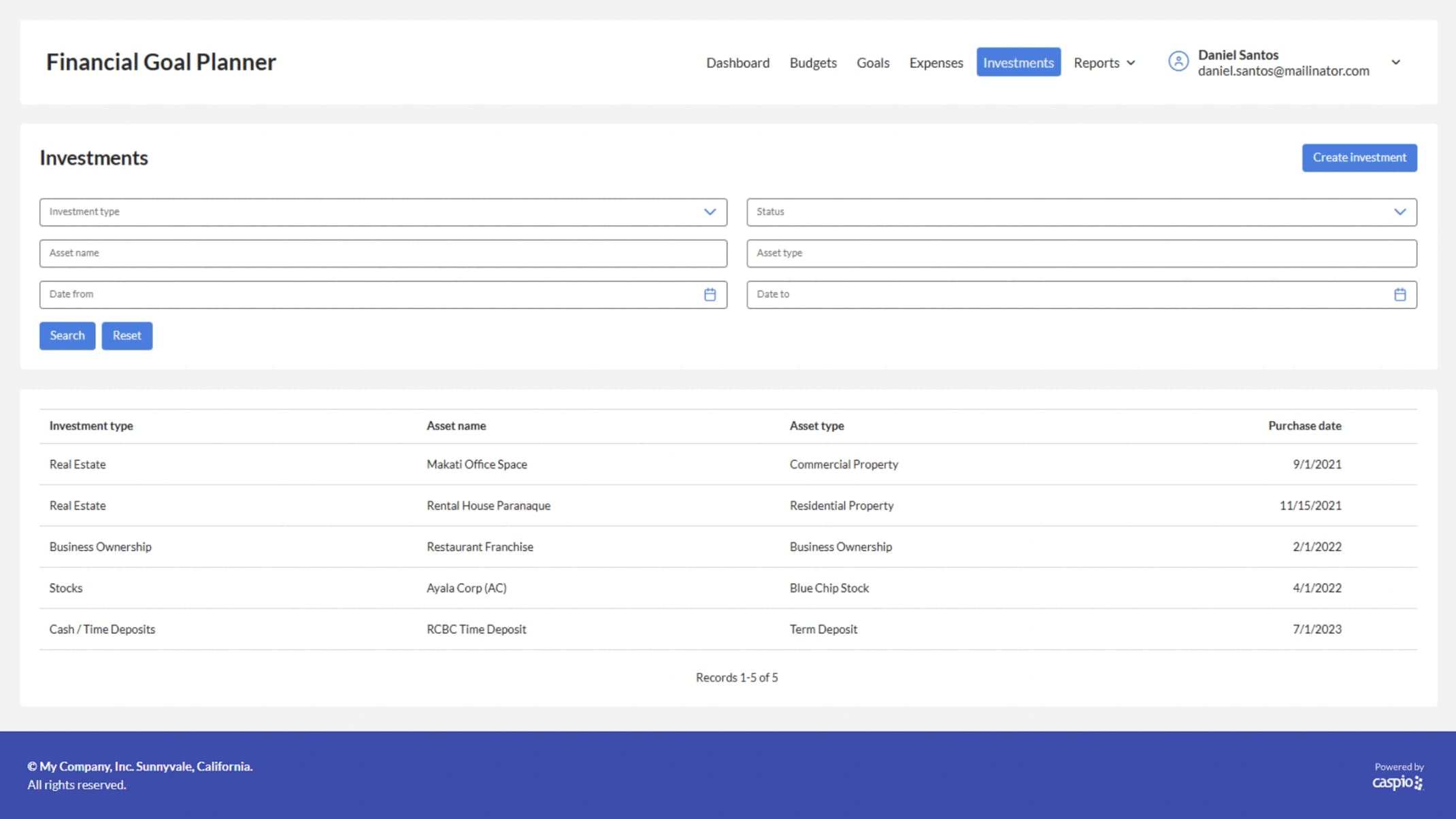This screenshot has height=819, width=1456.
Task: Open the Restaurant Franchise record
Action: [x=728, y=547]
